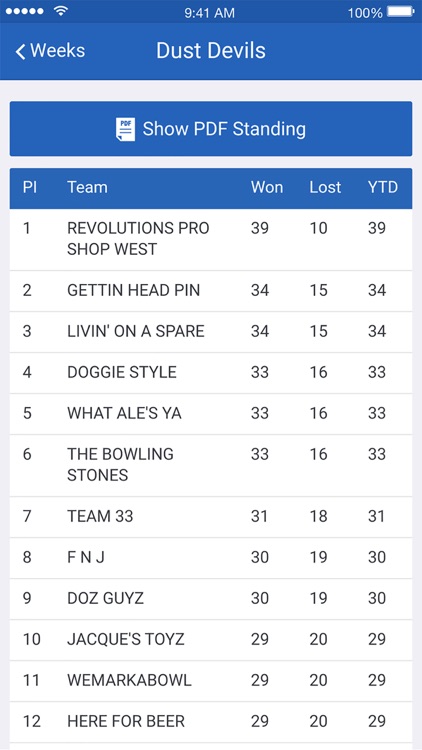The image size is (422, 750).
Task: Sort by the Won column header
Action: click(267, 187)
